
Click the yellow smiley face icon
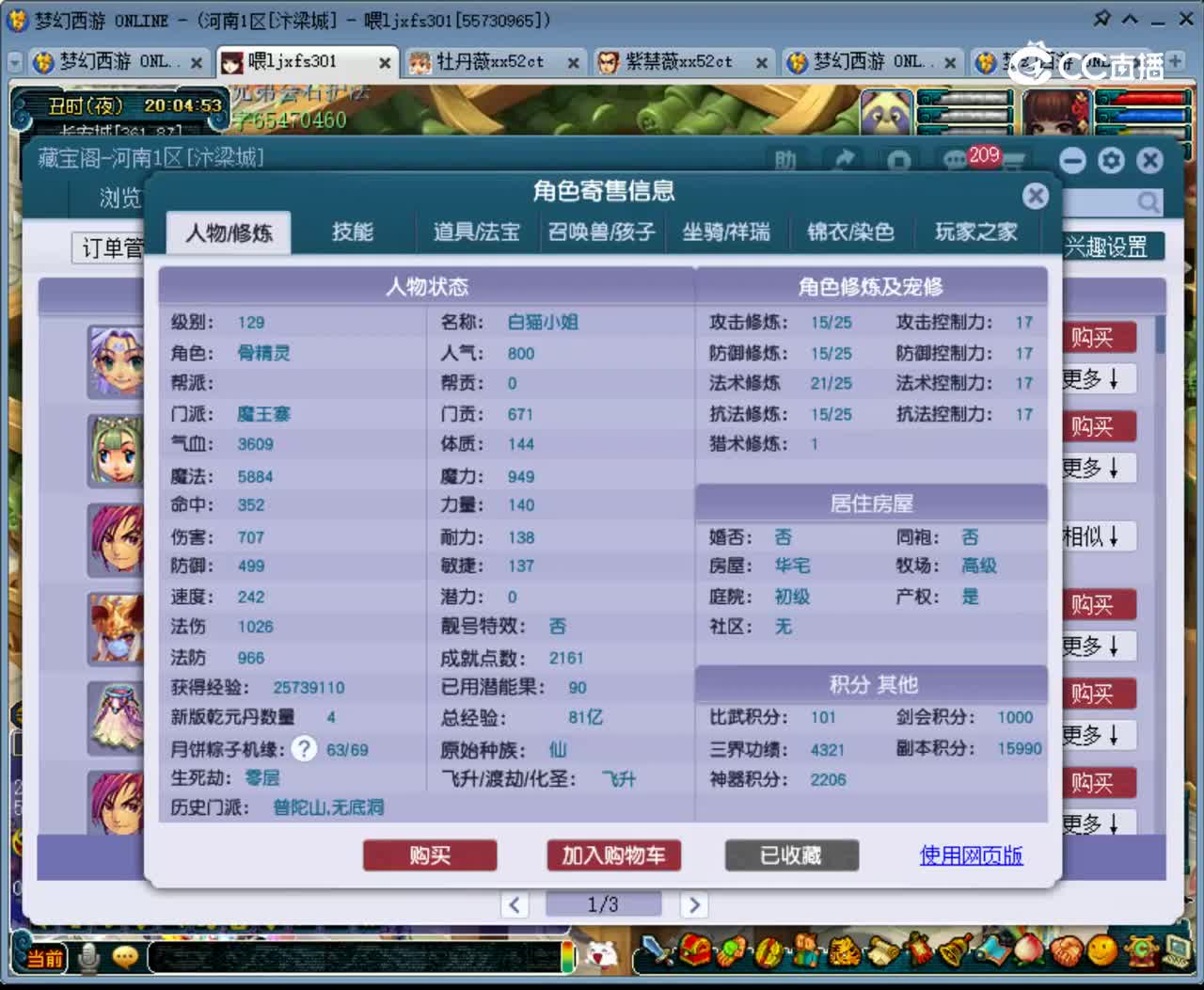tap(1102, 950)
